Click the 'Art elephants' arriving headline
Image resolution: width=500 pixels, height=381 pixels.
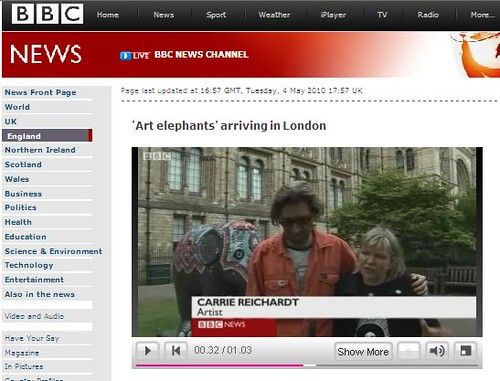click(x=229, y=126)
